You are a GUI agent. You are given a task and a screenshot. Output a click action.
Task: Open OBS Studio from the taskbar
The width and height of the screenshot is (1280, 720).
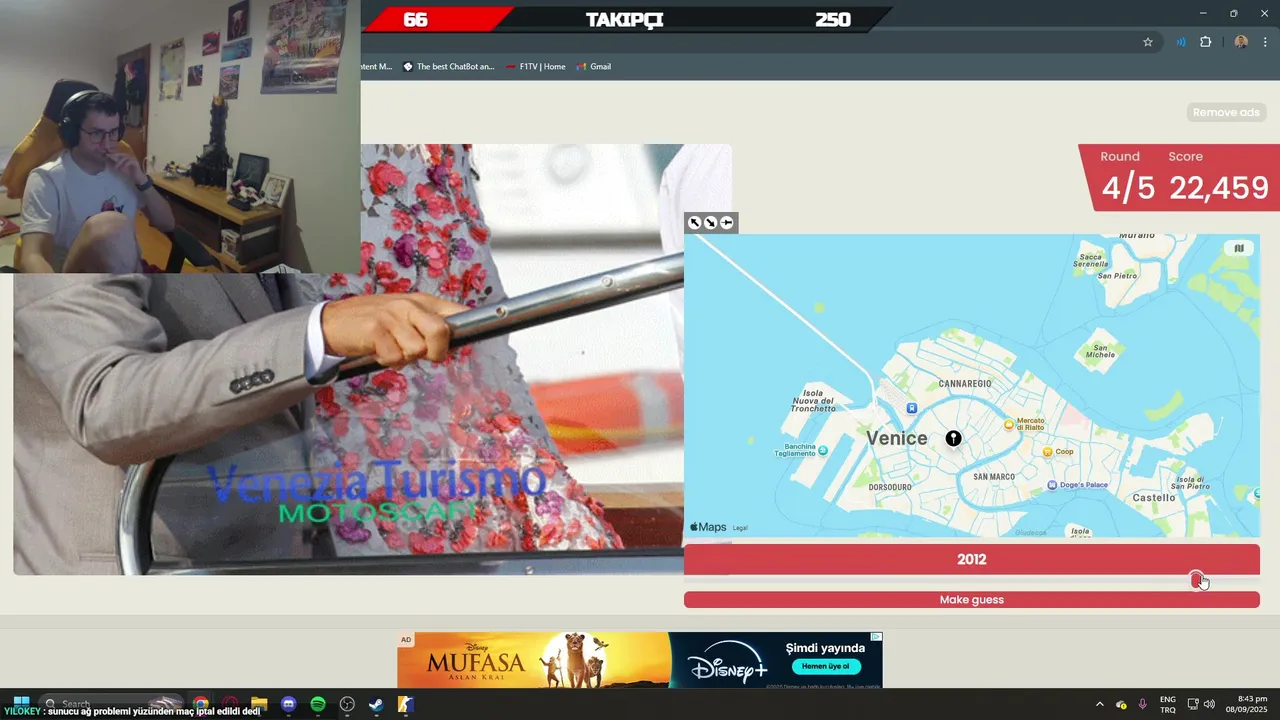(x=347, y=704)
